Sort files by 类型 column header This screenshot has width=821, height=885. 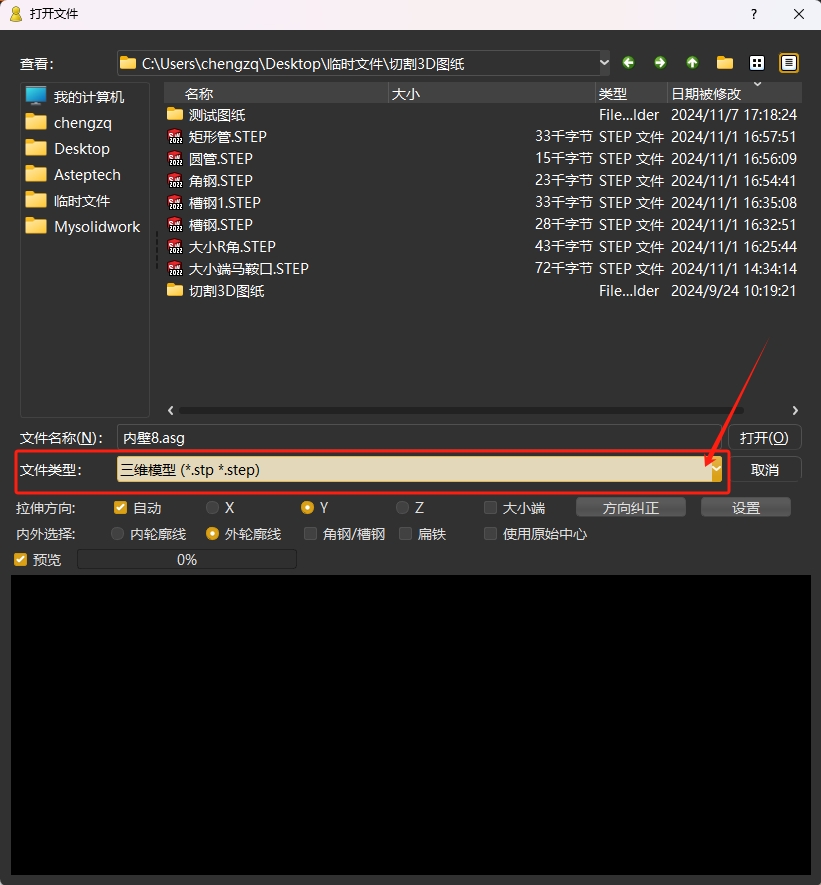pos(631,94)
